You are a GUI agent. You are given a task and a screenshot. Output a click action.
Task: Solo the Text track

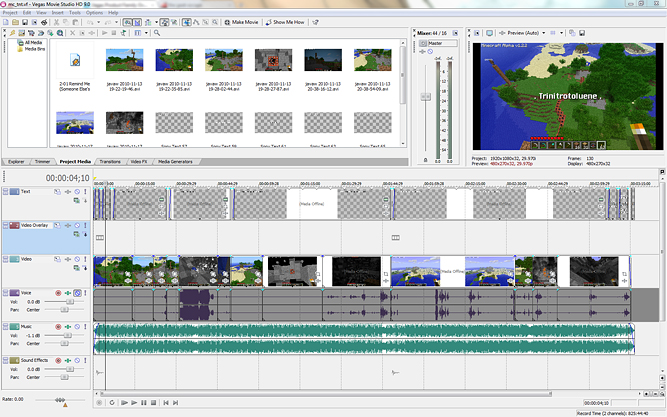(x=85, y=191)
